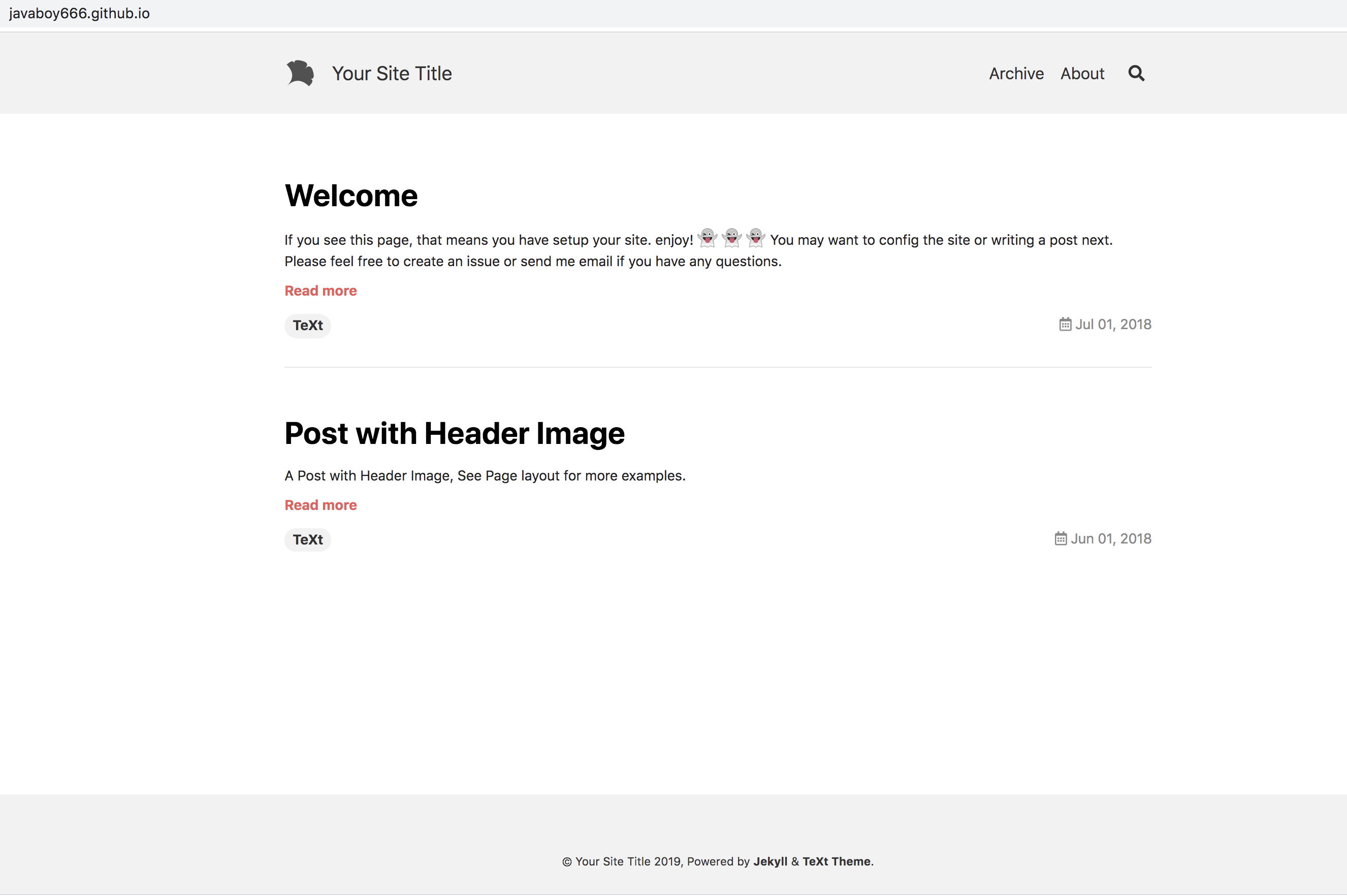Open the 'Welcome' post title
The width and height of the screenshot is (1347, 896).
click(x=351, y=196)
